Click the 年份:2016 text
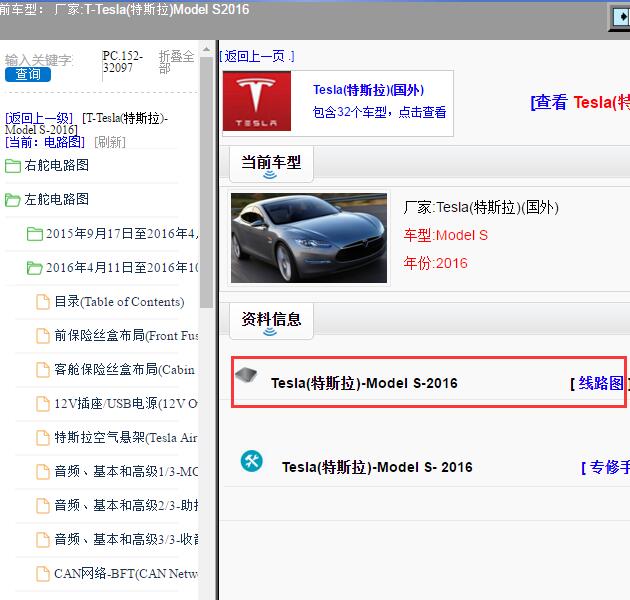The height and width of the screenshot is (600, 630). point(436,263)
